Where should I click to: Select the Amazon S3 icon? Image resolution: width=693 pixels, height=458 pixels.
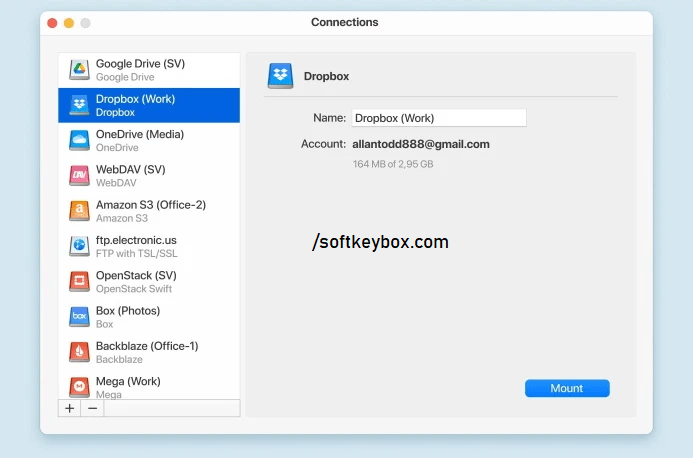click(x=79, y=211)
